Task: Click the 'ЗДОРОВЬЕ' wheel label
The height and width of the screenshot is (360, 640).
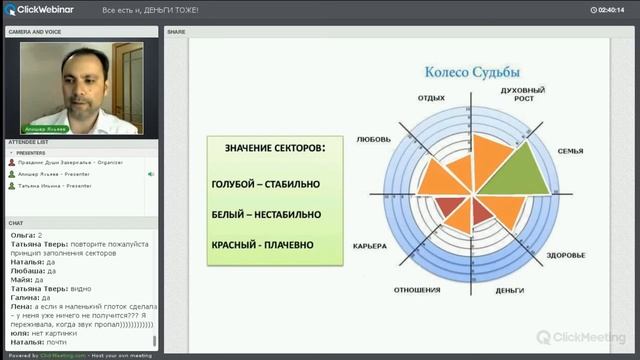Action: (566, 256)
